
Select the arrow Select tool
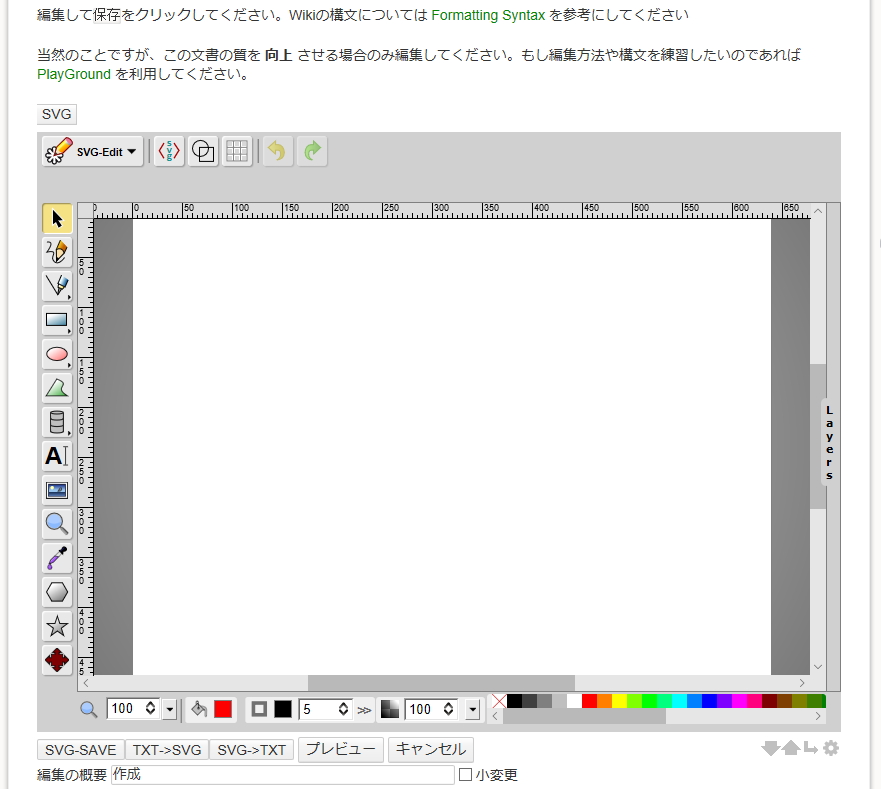(57, 219)
